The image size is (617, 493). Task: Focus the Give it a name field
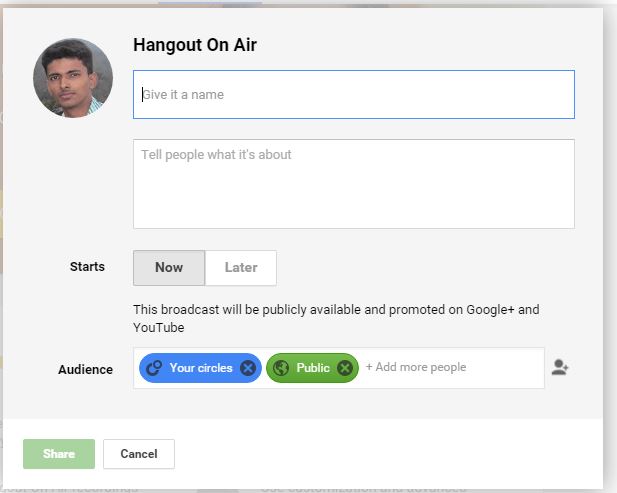coord(354,94)
